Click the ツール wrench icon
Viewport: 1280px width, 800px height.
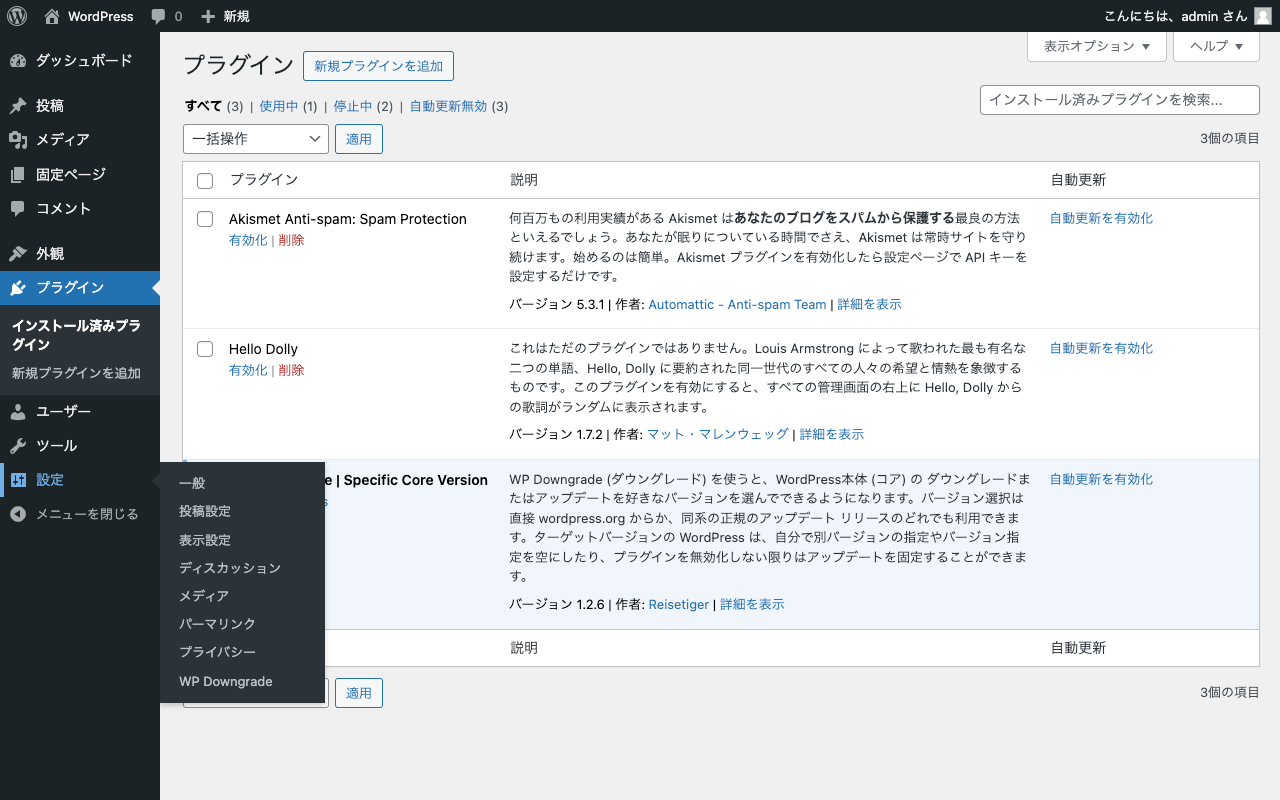18,446
